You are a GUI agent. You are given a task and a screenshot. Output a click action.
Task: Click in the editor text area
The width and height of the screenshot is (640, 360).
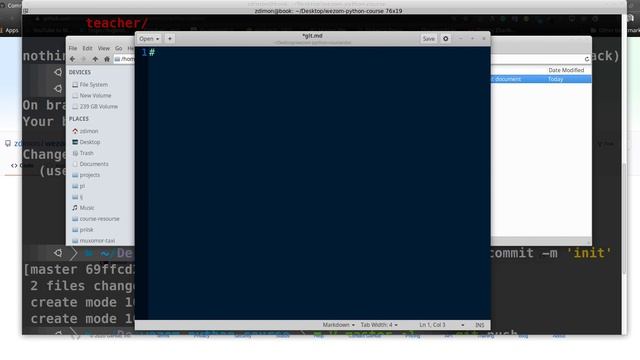[x=319, y=183]
